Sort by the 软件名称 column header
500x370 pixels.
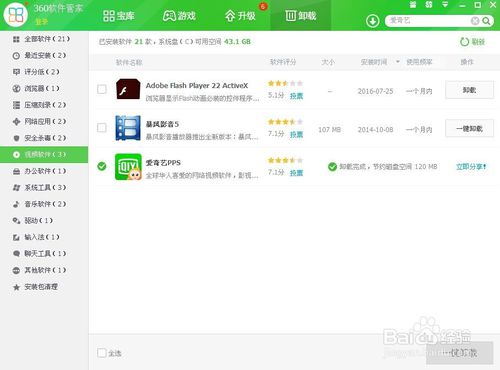[x=129, y=62]
